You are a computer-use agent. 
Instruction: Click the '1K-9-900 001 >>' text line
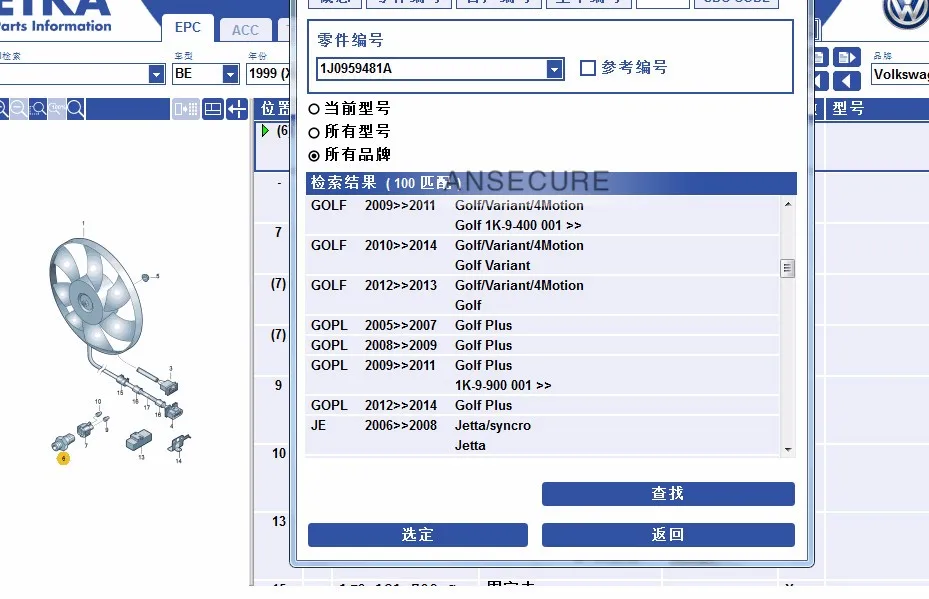(503, 385)
